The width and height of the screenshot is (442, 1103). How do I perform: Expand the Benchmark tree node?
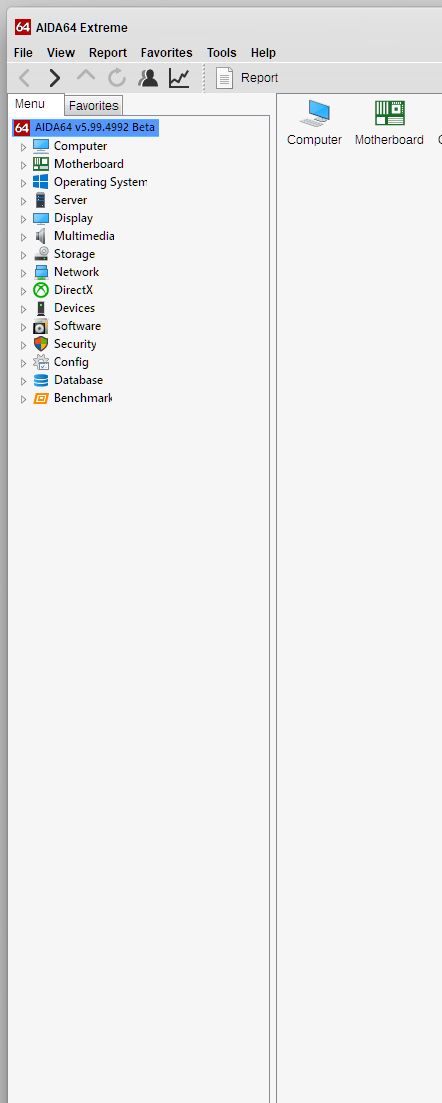(x=23, y=399)
